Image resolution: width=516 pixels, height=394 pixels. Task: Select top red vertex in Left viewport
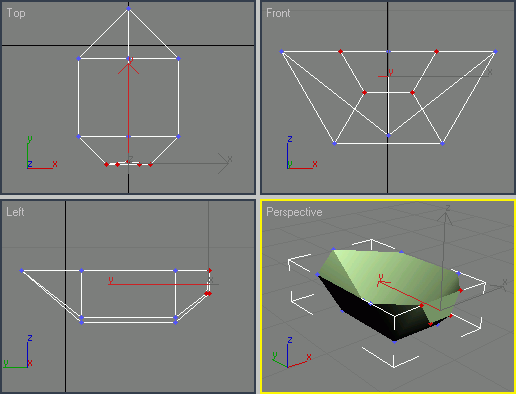(x=210, y=270)
